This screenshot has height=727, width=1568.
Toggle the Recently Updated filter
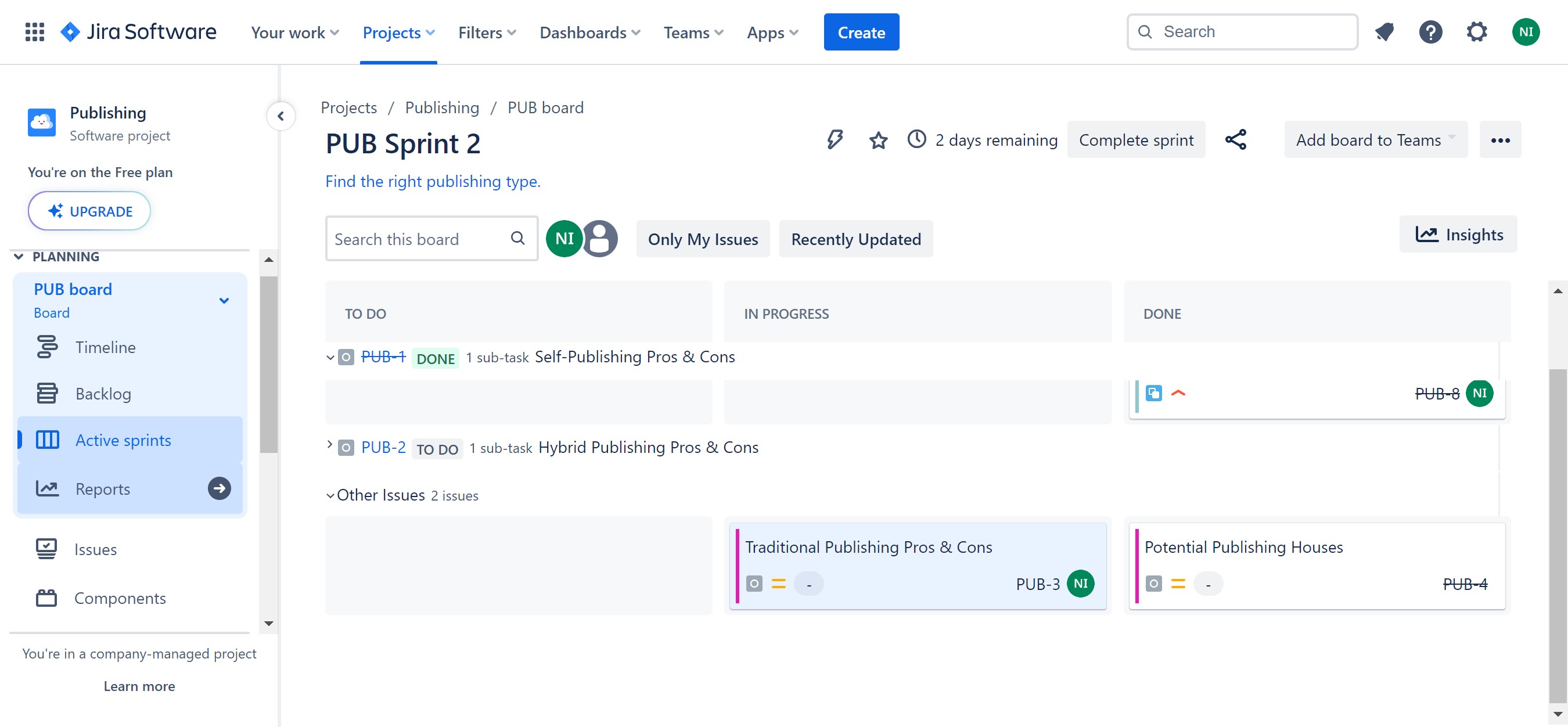855,239
